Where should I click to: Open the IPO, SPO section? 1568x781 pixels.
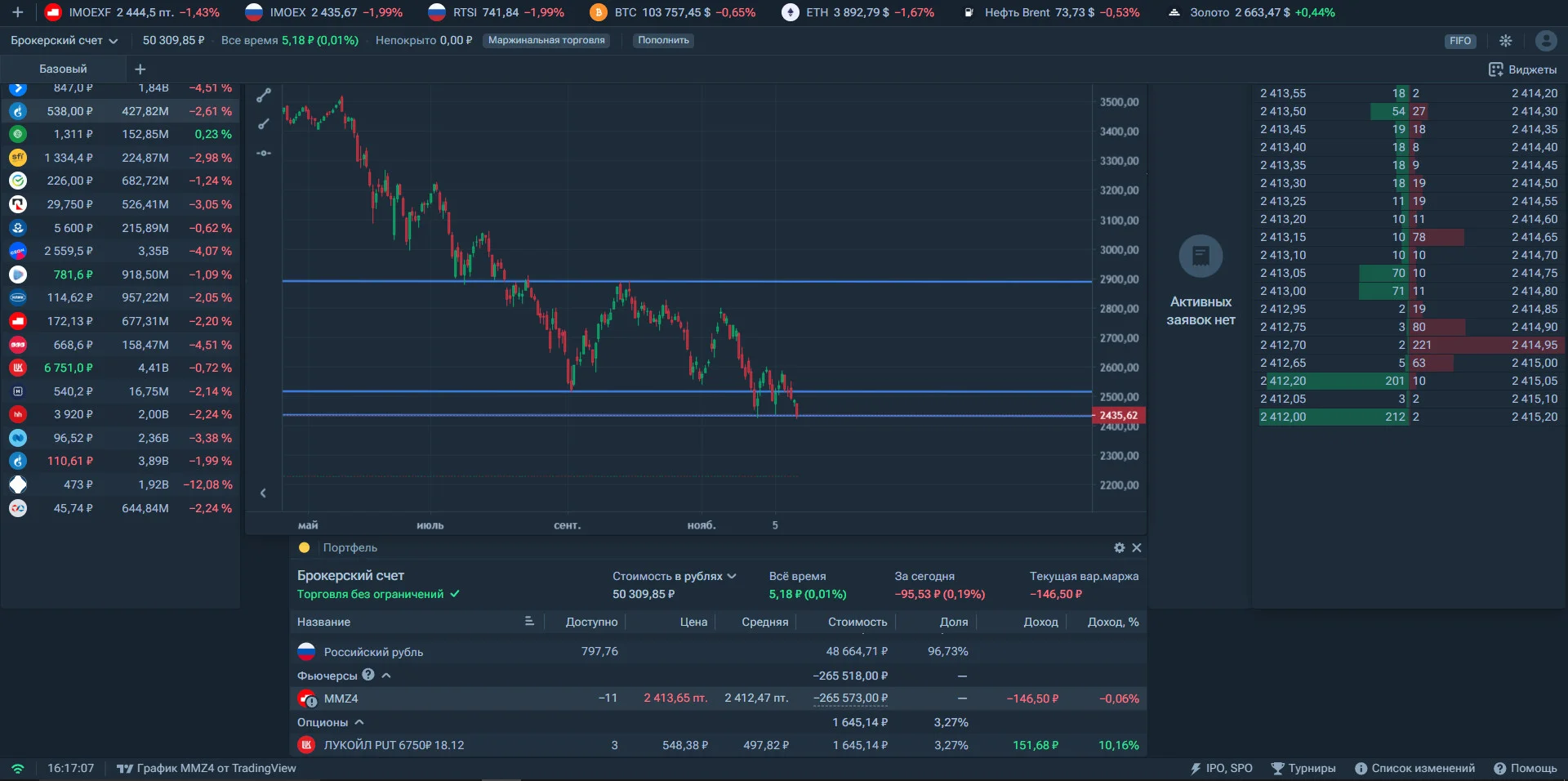1221,768
